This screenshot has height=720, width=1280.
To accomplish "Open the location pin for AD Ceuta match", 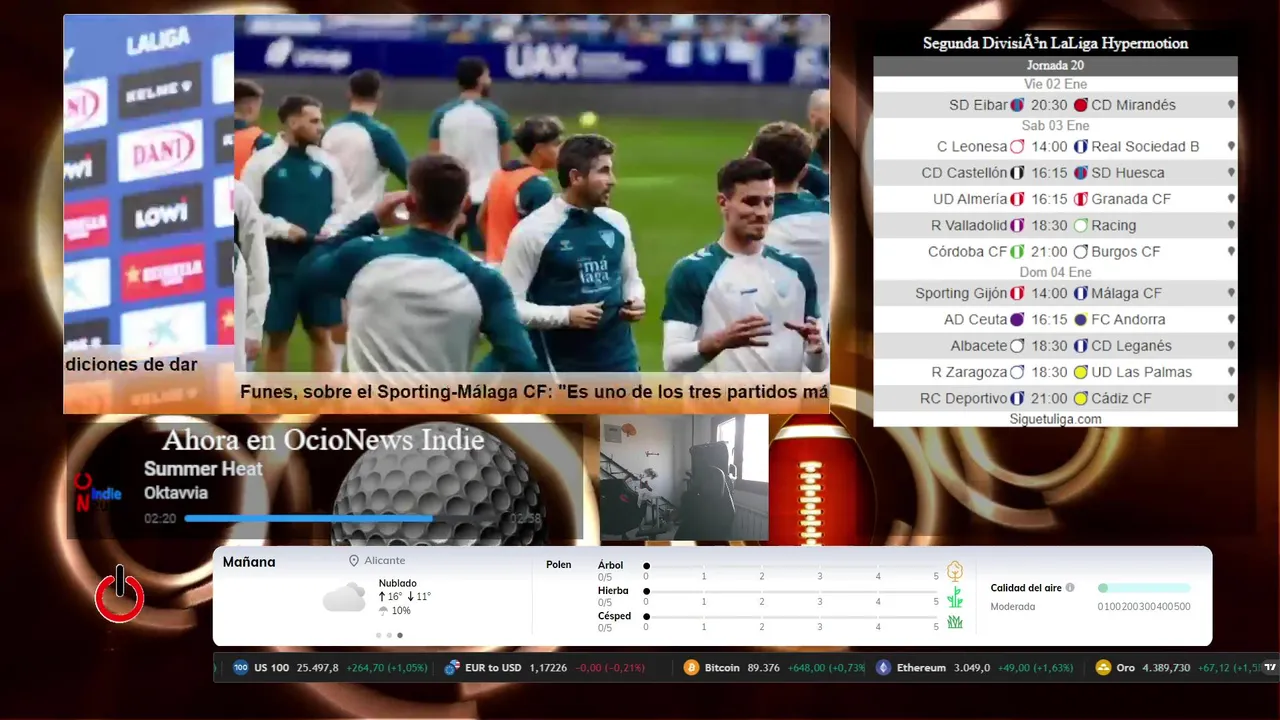I will [1231, 320].
